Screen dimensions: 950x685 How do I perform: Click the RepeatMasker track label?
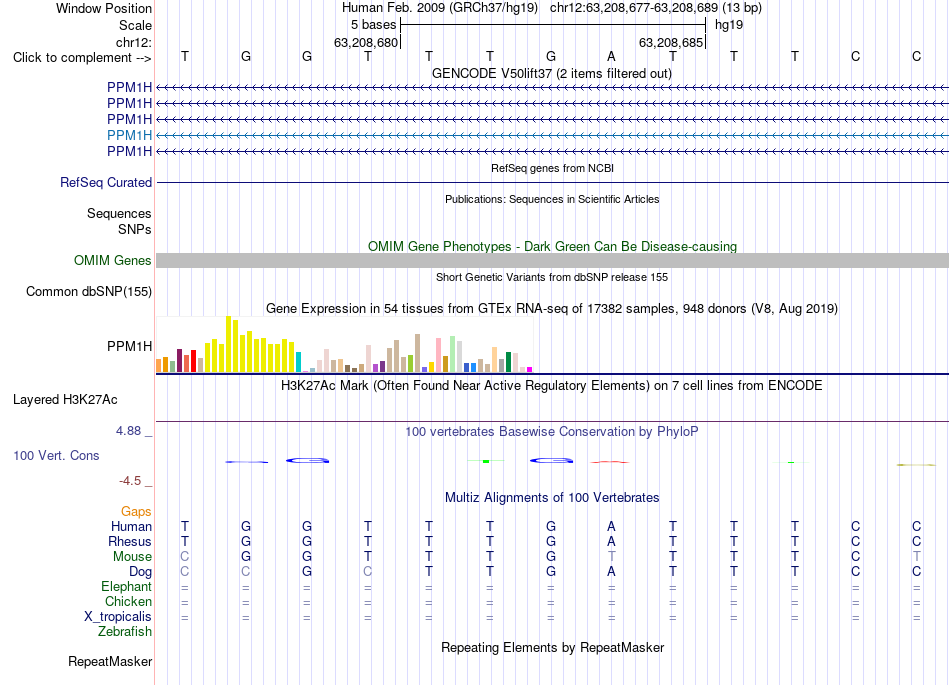coord(110,661)
